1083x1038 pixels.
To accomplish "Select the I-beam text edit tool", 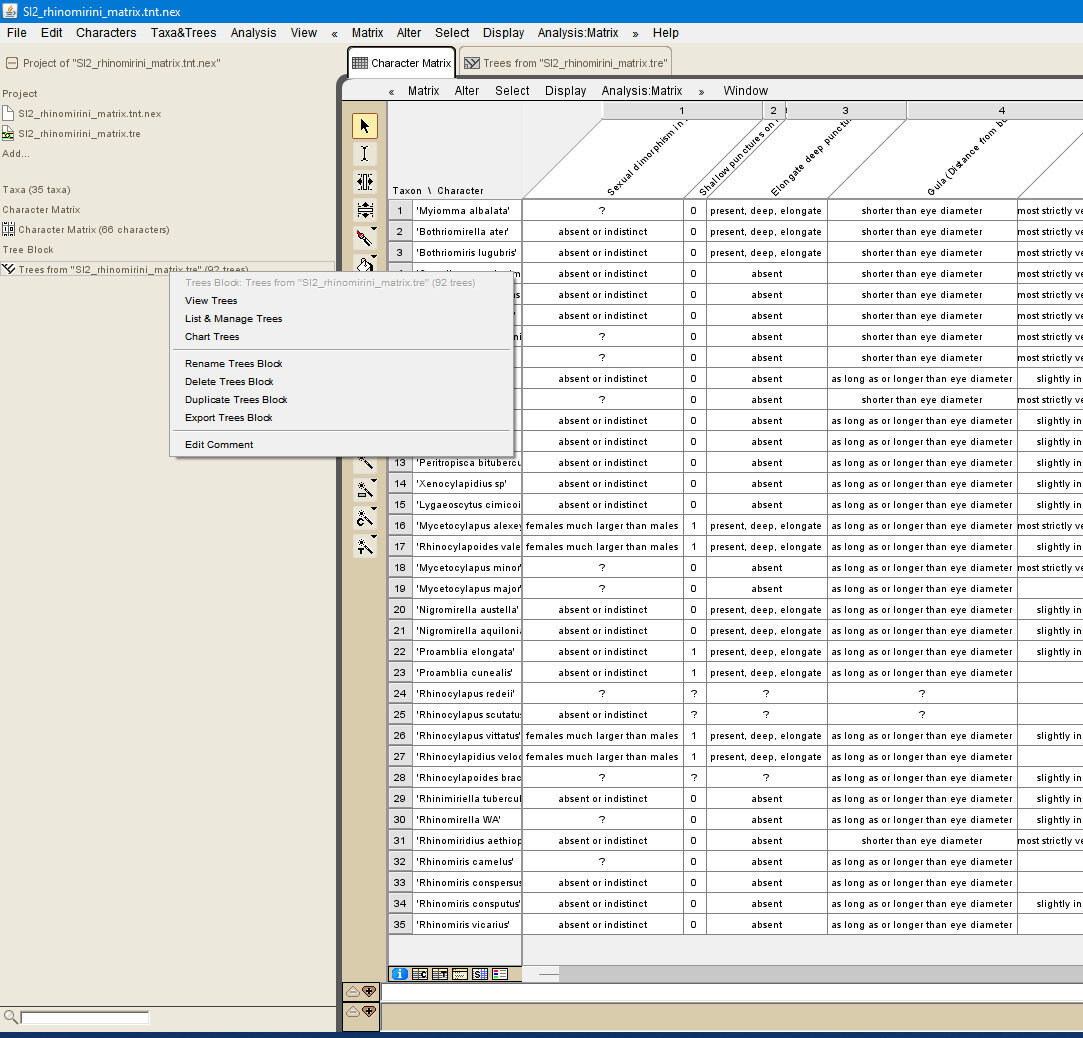I will point(365,153).
